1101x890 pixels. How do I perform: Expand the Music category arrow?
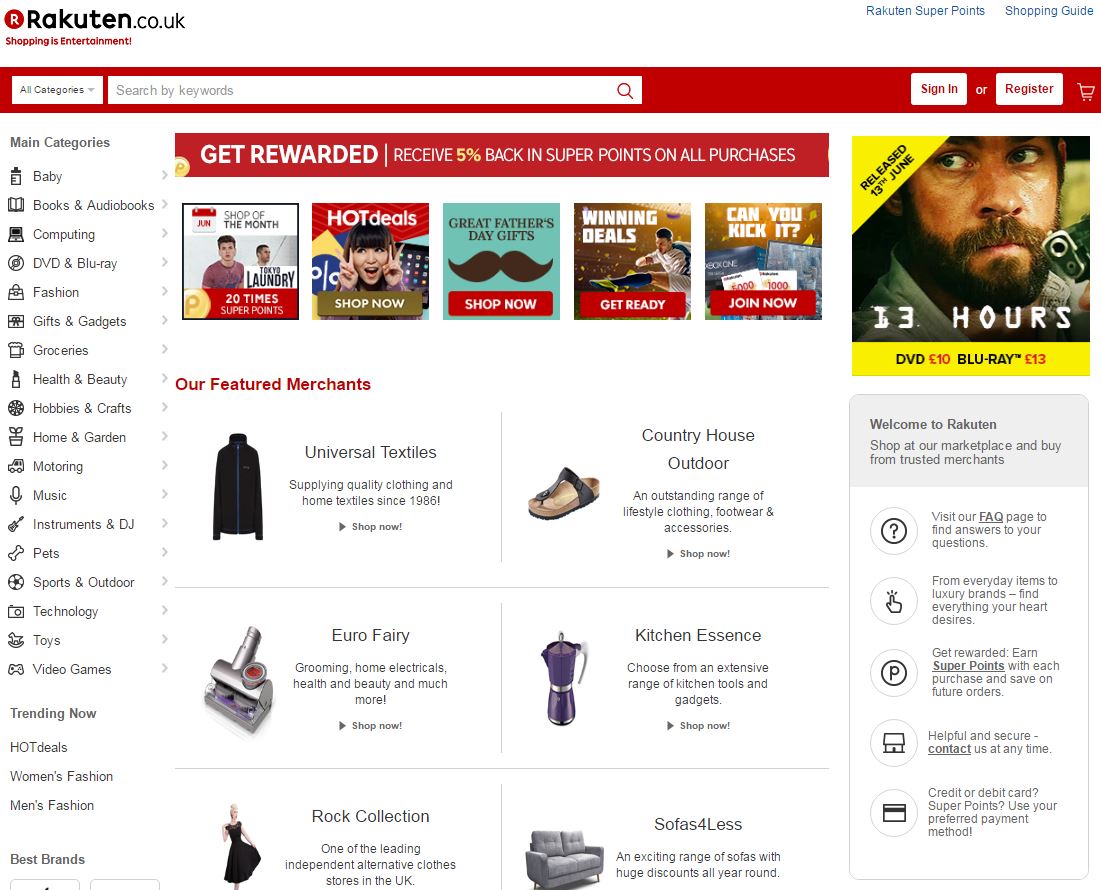(x=164, y=494)
